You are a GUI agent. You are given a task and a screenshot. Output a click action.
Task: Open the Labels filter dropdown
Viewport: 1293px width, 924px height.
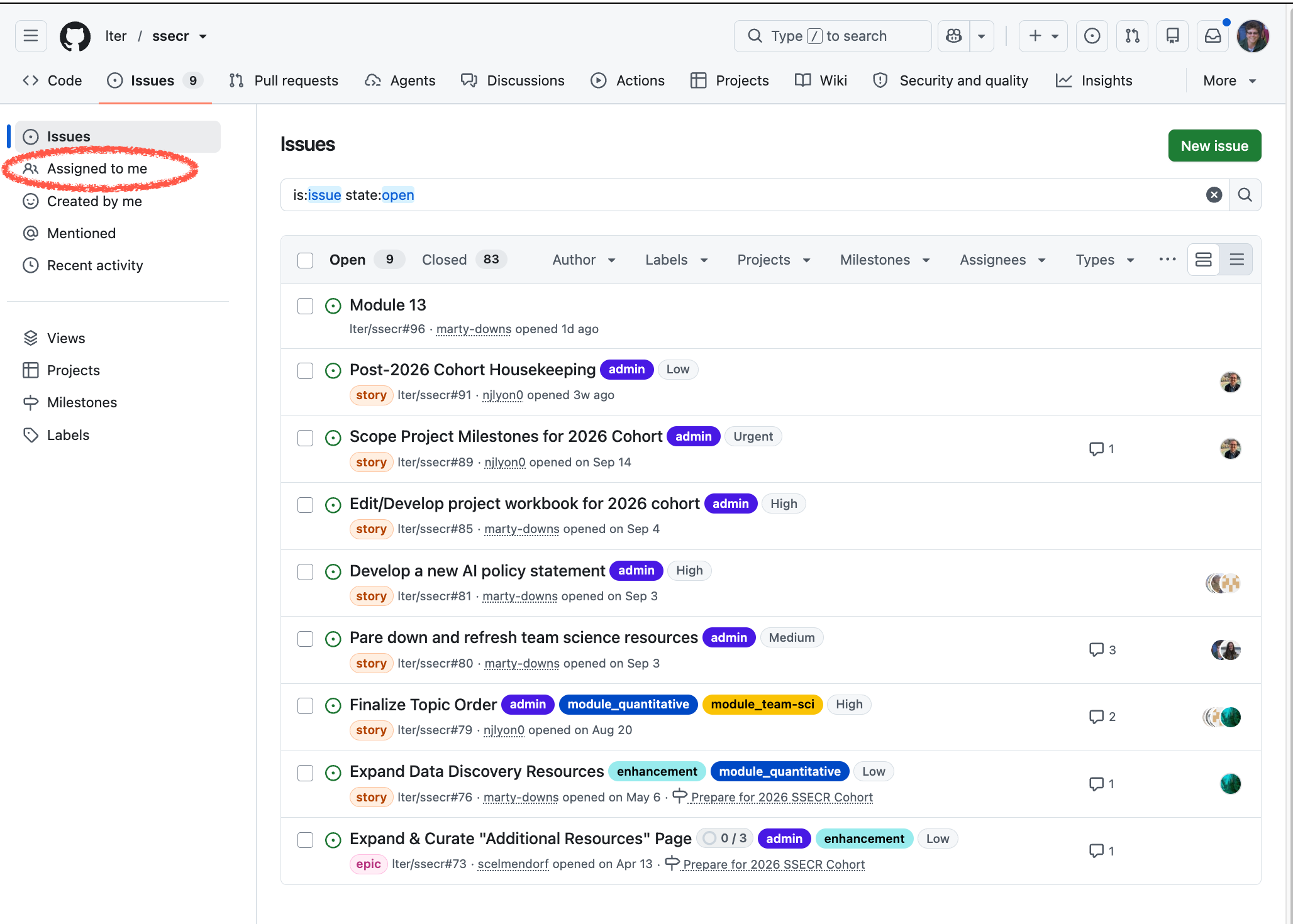point(676,260)
